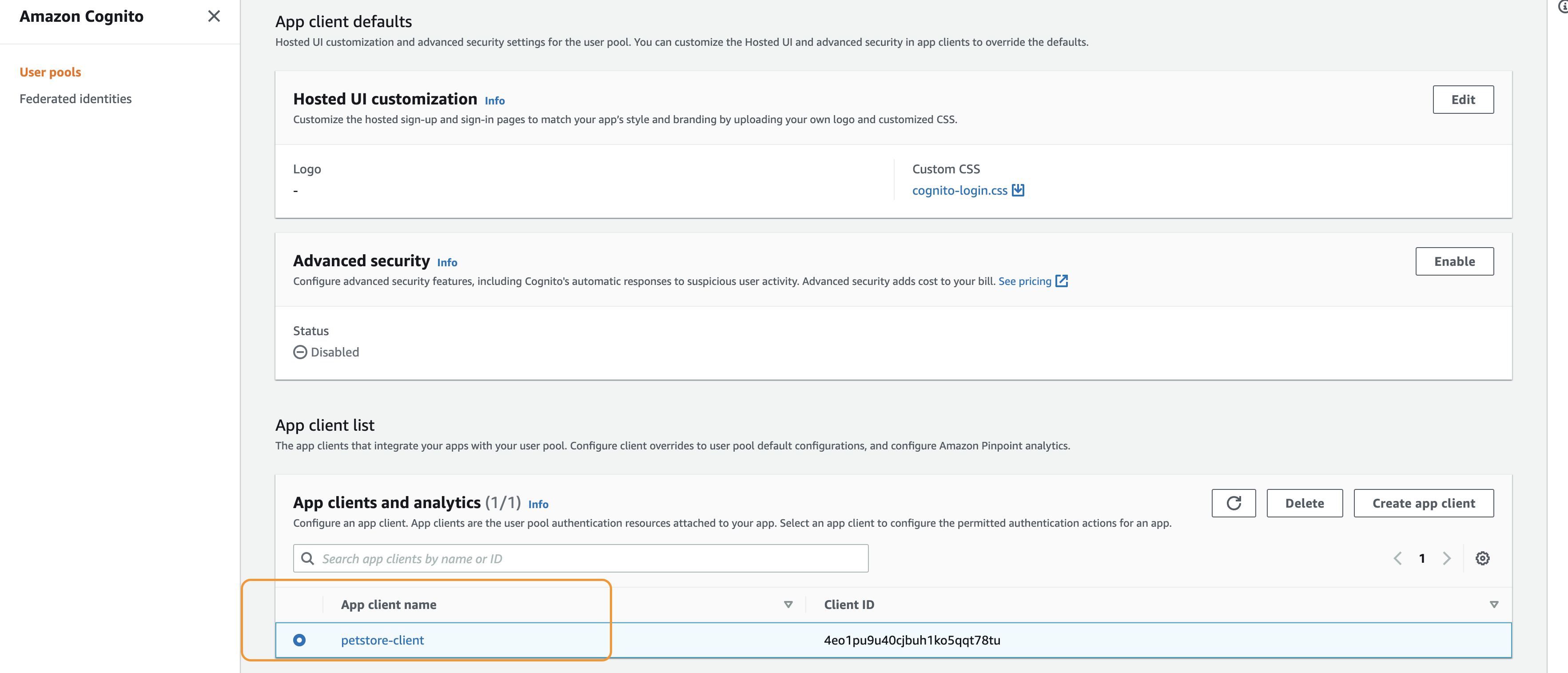The height and width of the screenshot is (673, 1568).
Task: Go to next page of app clients
Action: tap(1446, 558)
